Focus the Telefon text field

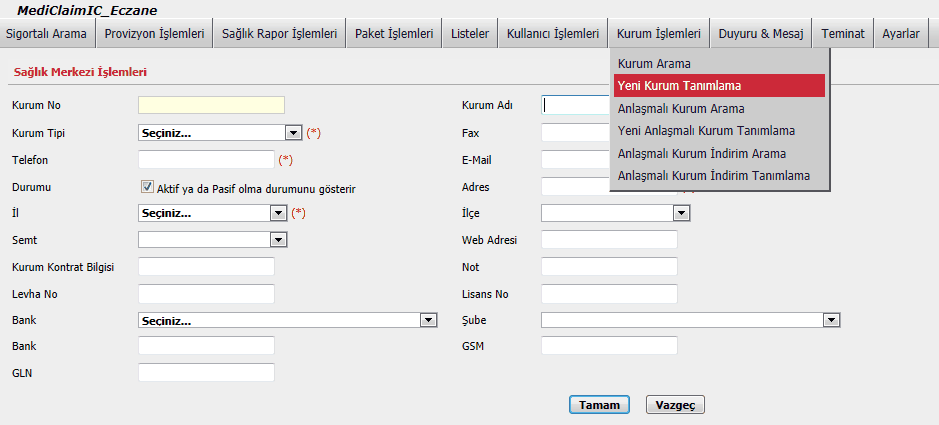(205, 159)
